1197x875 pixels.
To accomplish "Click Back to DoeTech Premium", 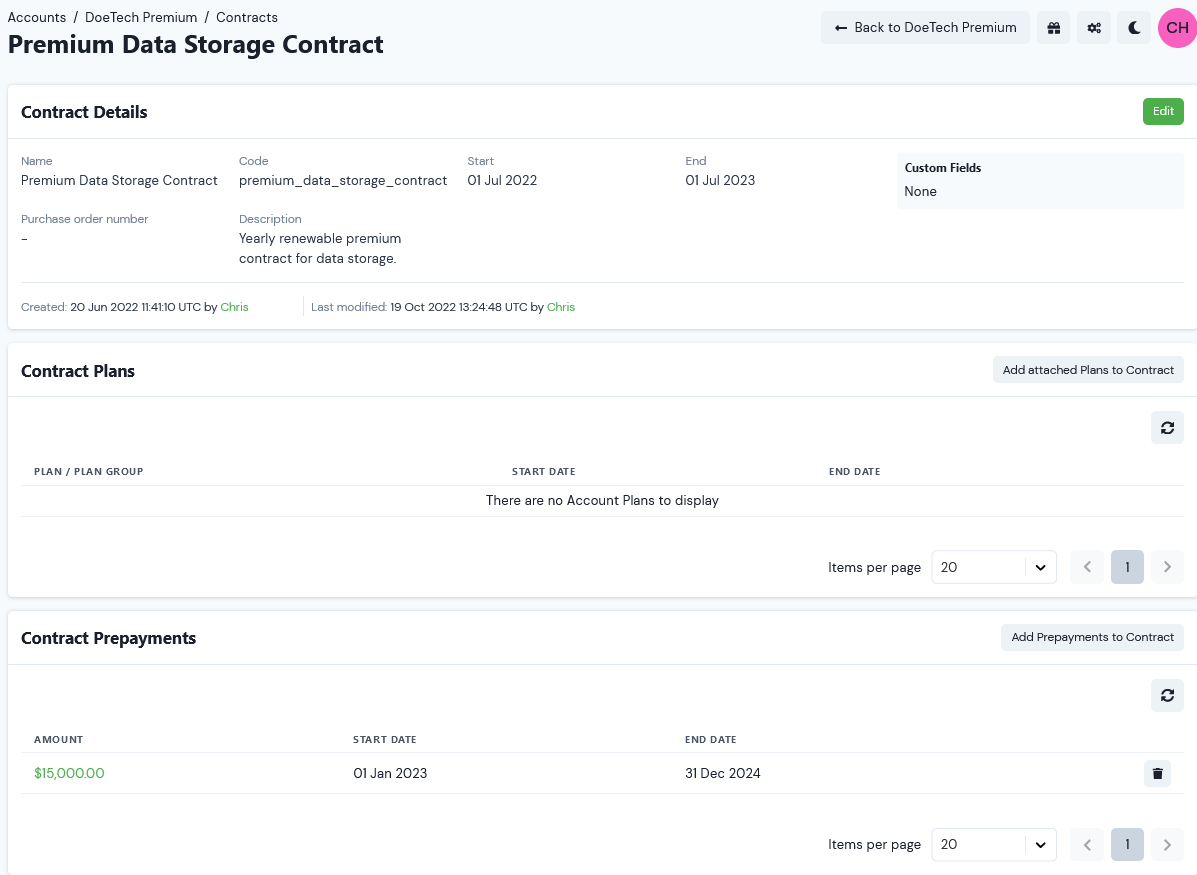I will point(924,27).
